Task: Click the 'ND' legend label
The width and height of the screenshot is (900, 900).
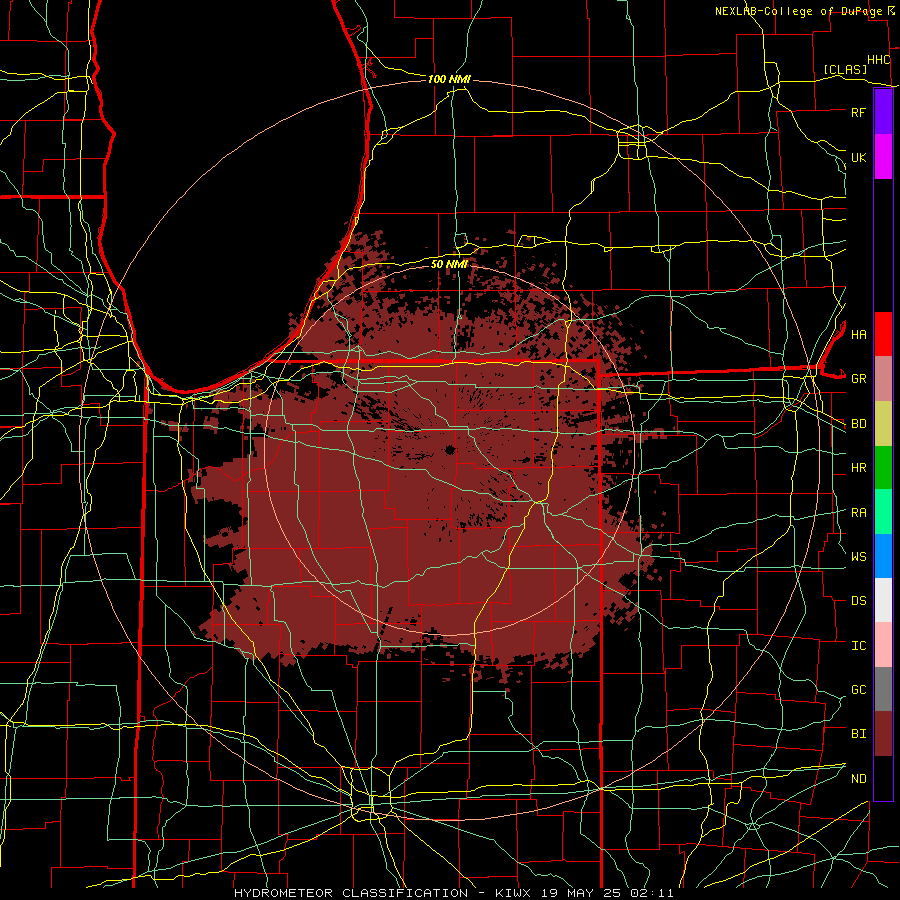Action: coord(858,779)
